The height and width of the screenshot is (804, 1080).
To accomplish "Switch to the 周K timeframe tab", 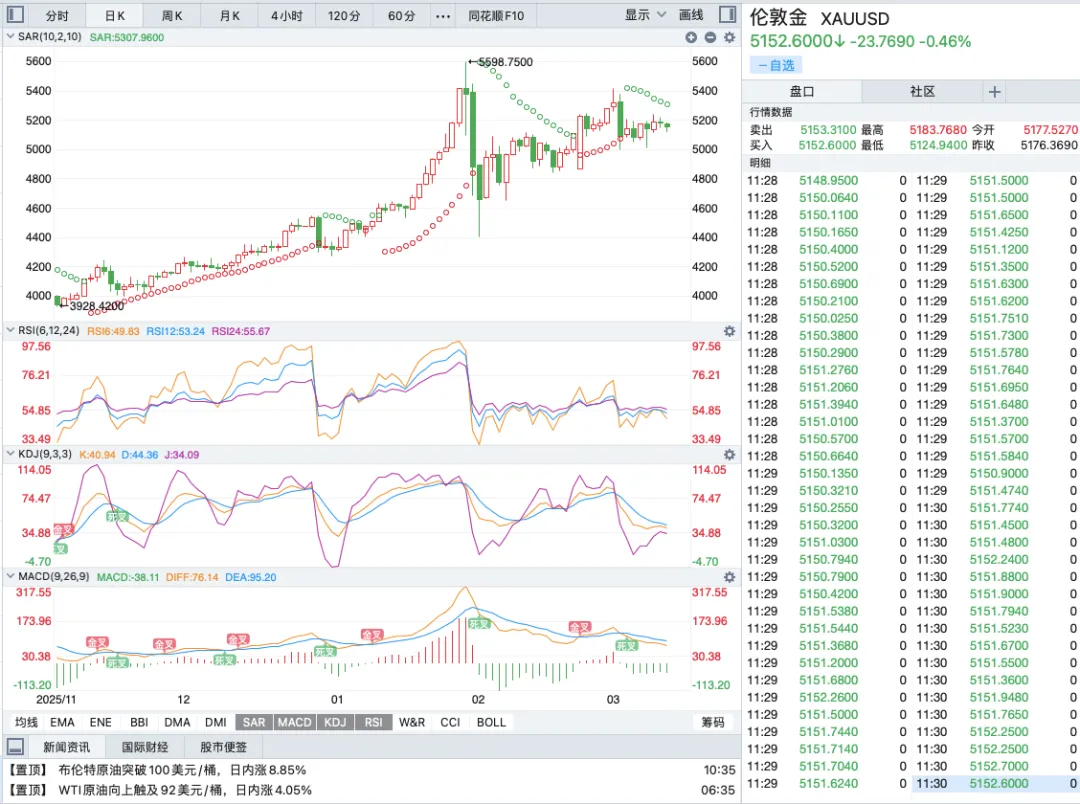I will tap(172, 16).
